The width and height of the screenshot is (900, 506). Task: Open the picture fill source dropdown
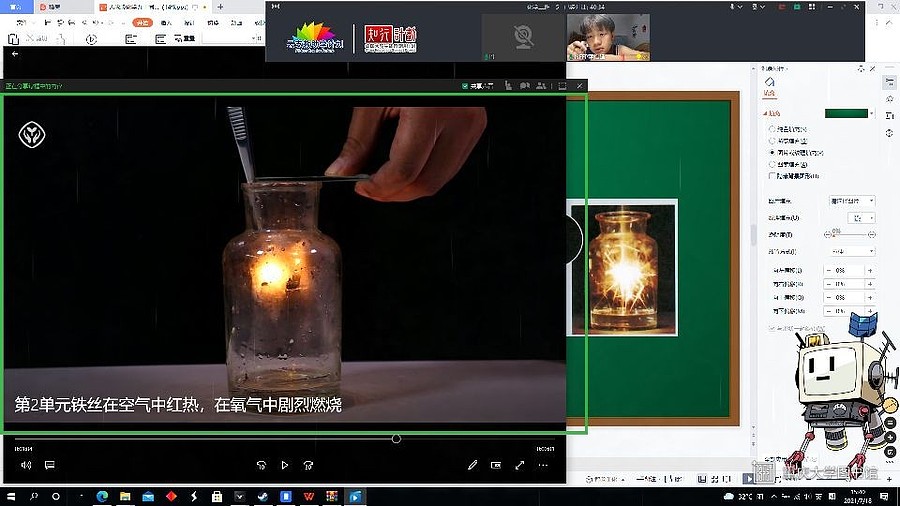tap(852, 201)
